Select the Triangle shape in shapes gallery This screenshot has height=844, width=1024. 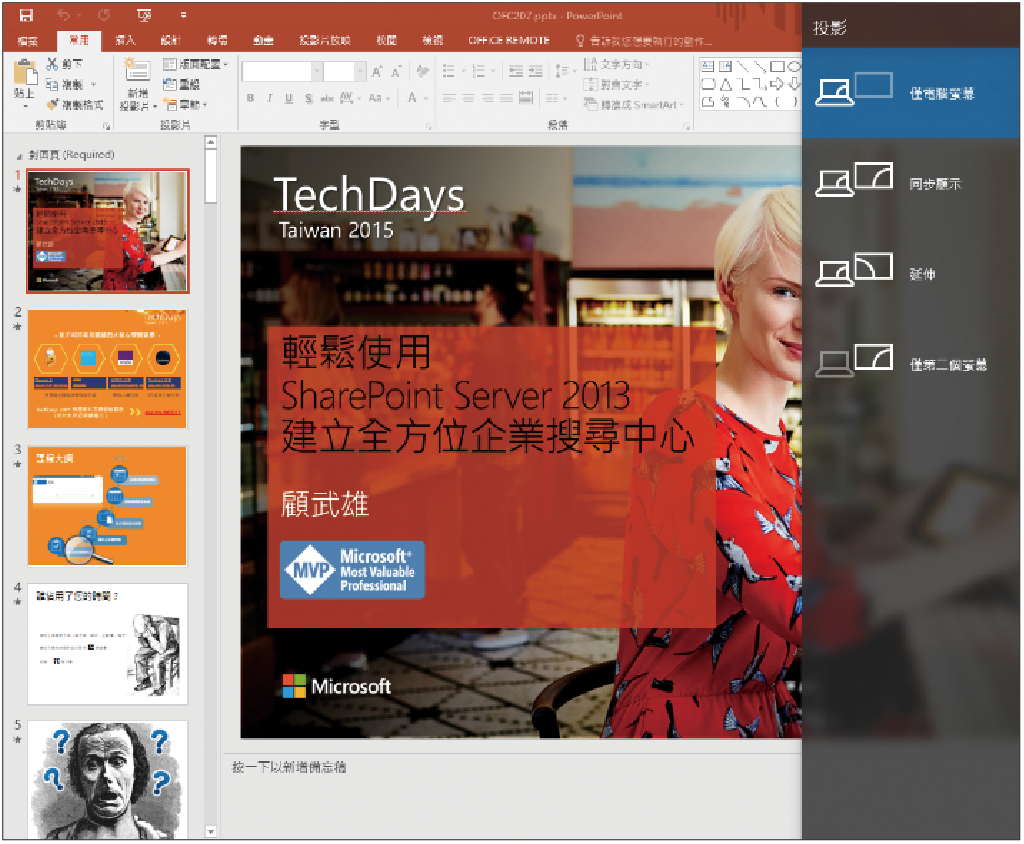725,84
